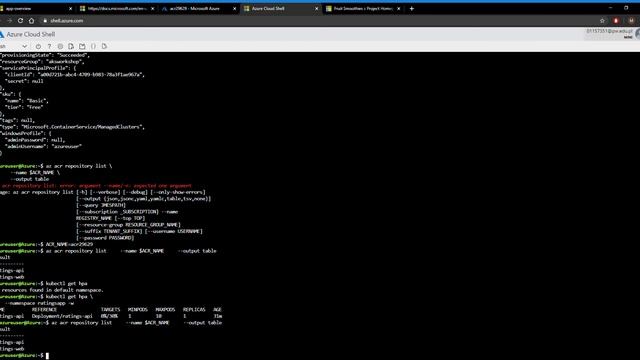
Task: Open a new browser tab
Action: pyautogui.click(x=411, y=9)
